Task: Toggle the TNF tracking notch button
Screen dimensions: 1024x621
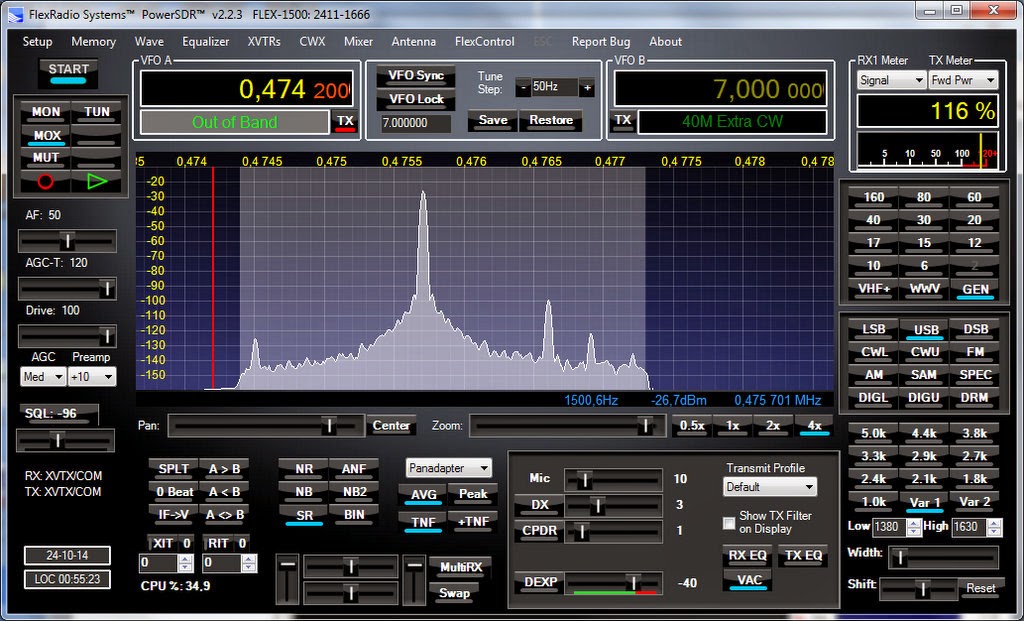Action: pos(423,522)
